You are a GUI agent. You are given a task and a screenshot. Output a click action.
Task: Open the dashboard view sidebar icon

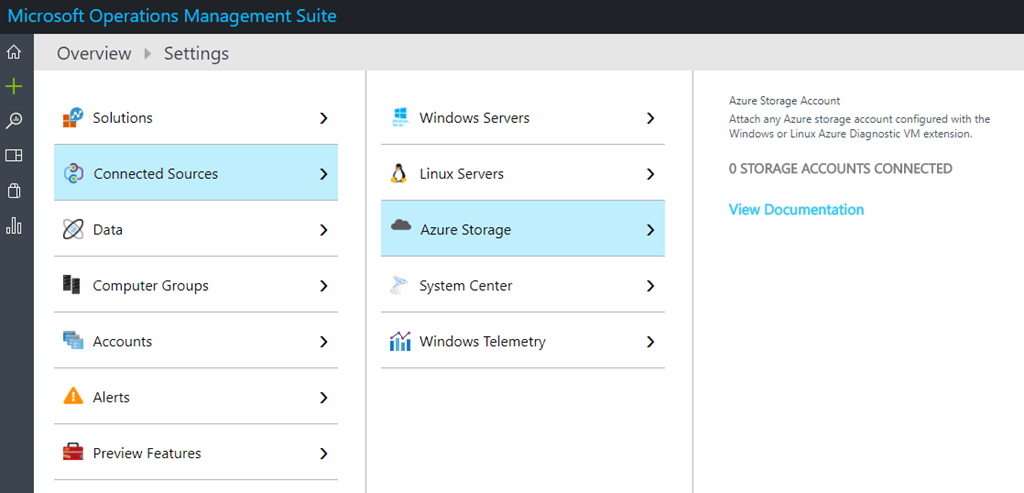pyautogui.click(x=14, y=155)
